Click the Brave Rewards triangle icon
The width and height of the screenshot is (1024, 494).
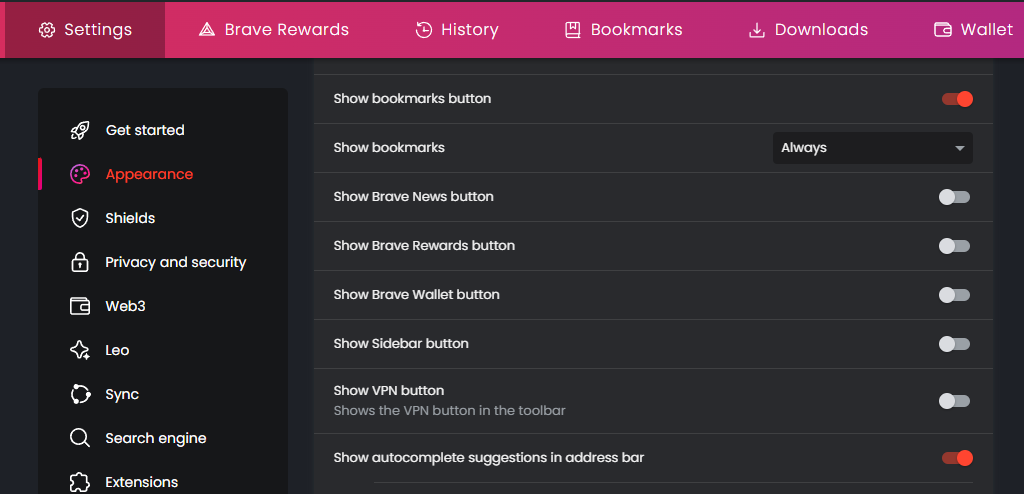207,30
